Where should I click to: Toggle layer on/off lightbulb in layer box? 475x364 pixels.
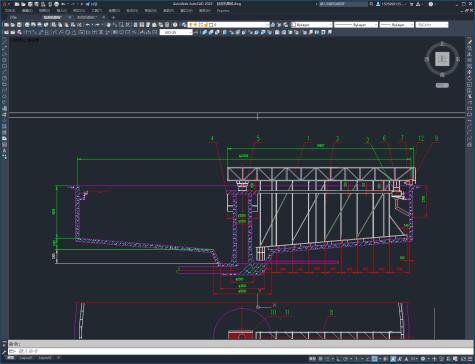coord(191,25)
